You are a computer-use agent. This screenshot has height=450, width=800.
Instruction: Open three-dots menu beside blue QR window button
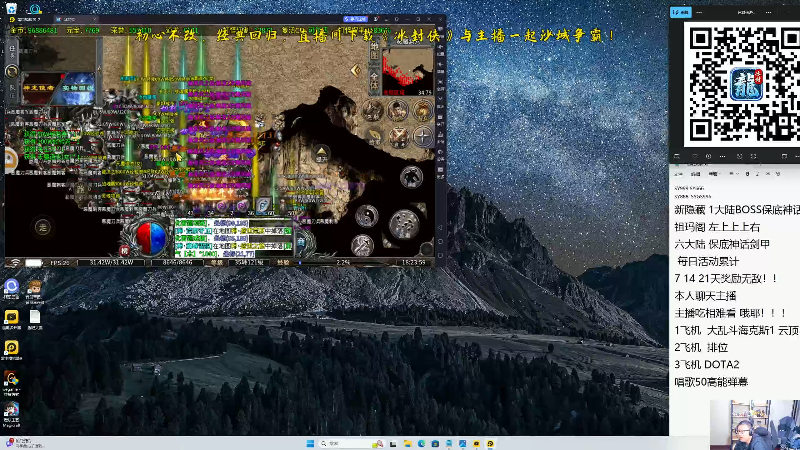[x=699, y=12]
